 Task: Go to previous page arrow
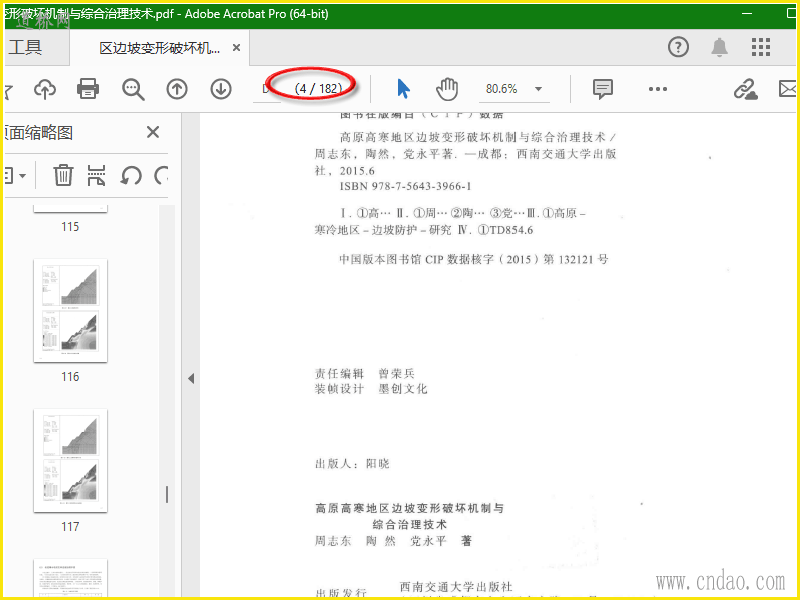pyautogui.click(x=177, y=89)
